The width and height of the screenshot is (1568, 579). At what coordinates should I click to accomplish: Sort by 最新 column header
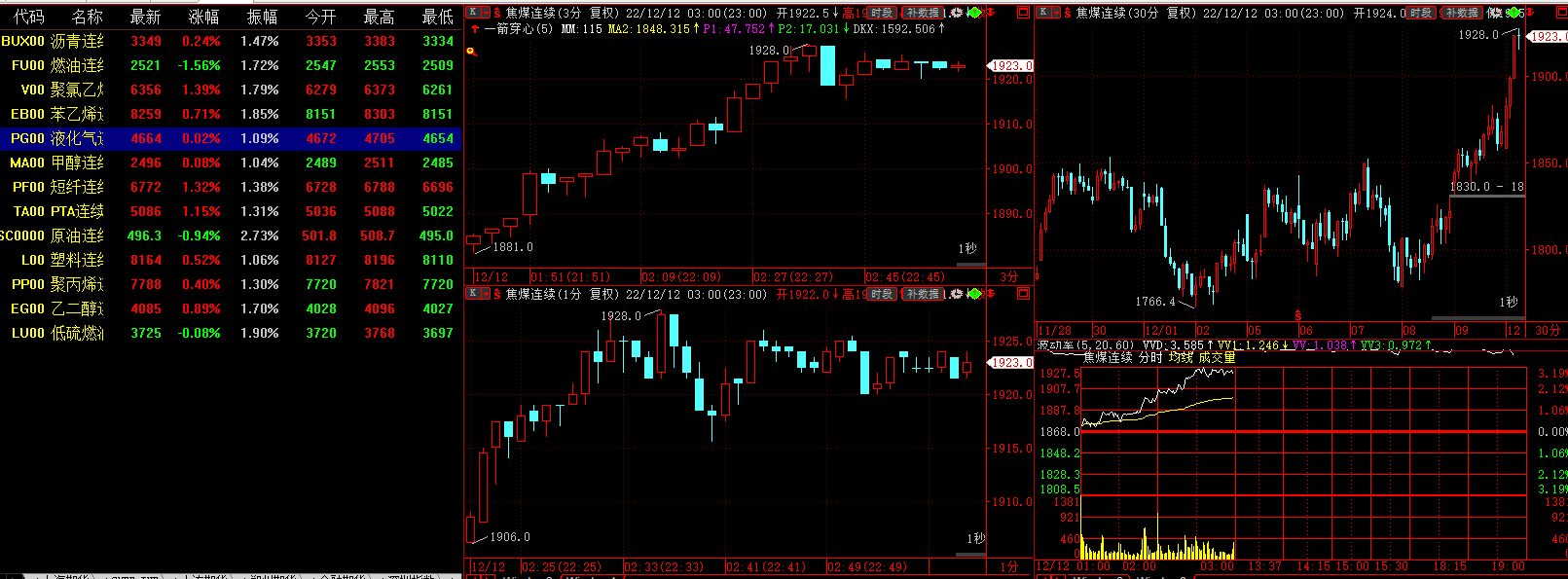tap(146, 17)
